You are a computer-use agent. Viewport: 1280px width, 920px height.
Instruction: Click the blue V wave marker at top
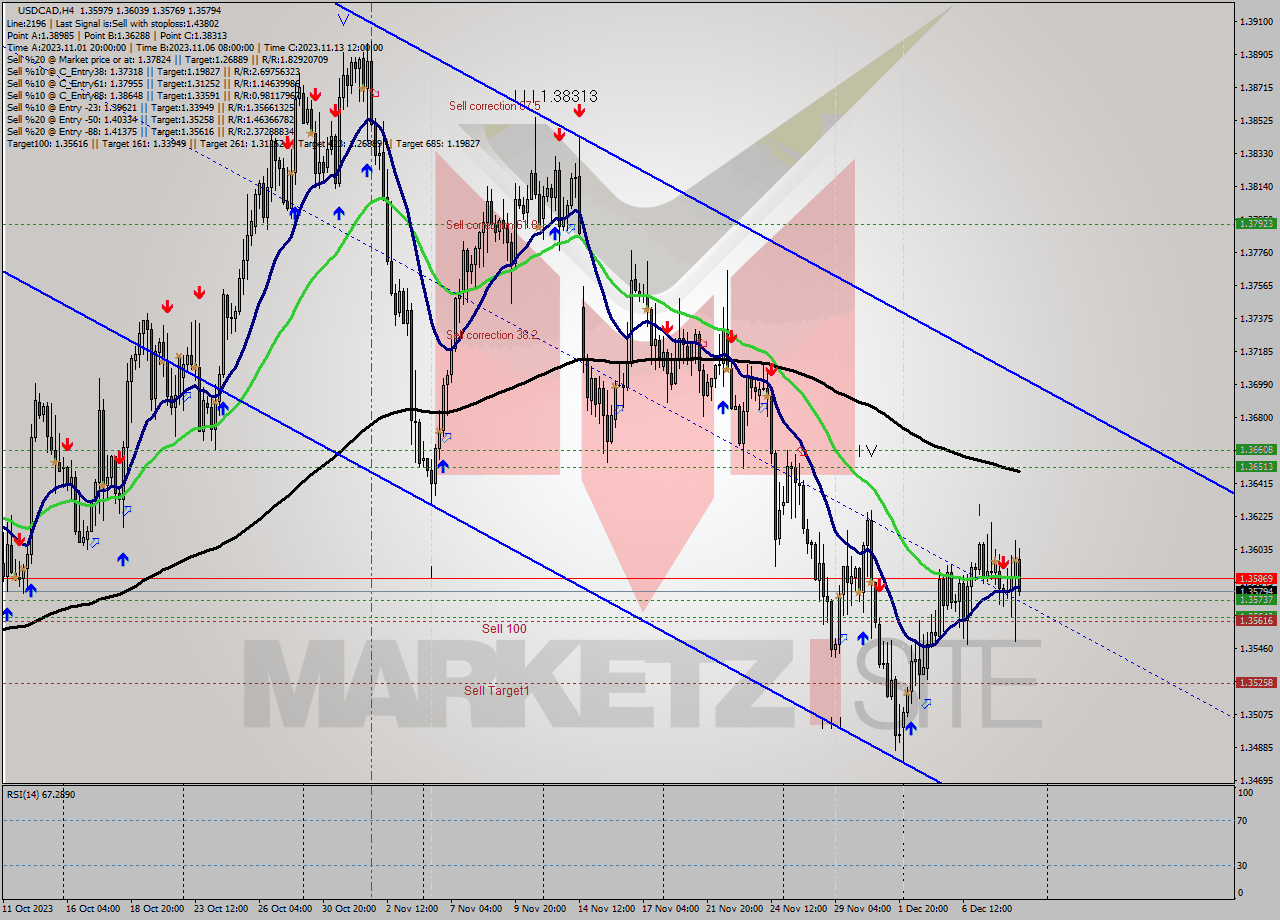click(x=343, y=18)
